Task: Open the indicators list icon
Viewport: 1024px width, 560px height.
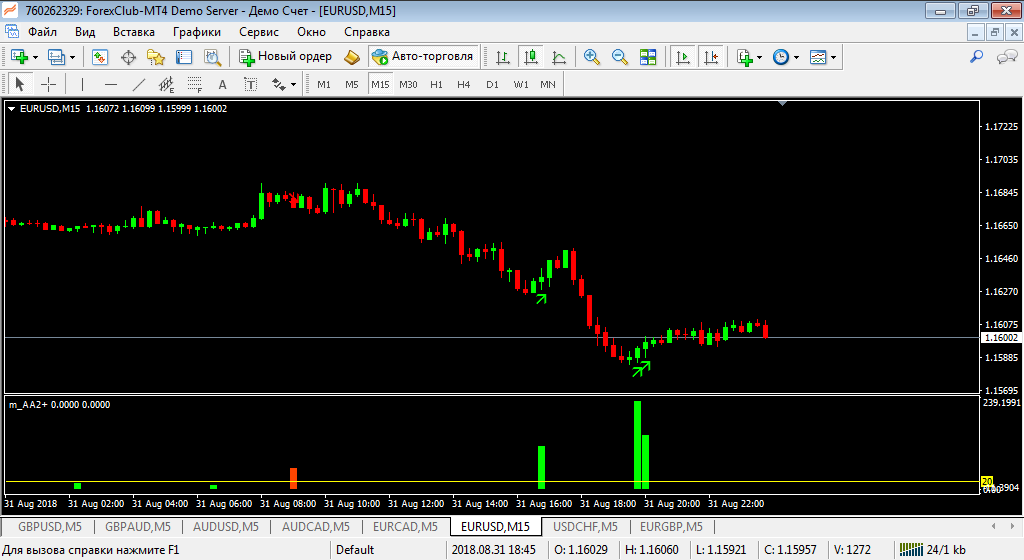Action: point(744,57)
